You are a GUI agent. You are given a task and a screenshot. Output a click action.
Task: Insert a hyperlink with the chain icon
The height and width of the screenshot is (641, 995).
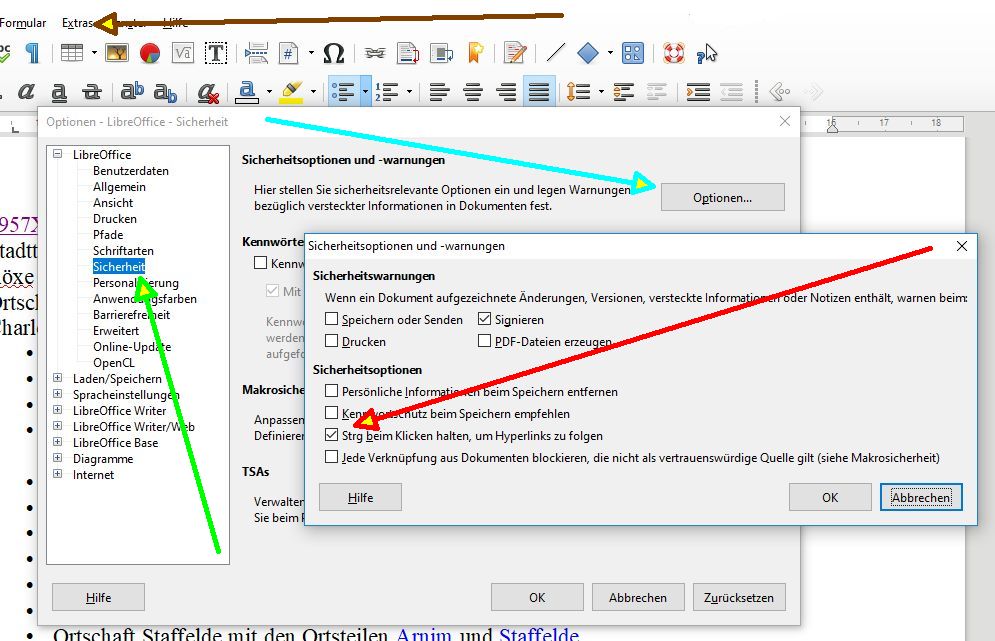[375, 53]
